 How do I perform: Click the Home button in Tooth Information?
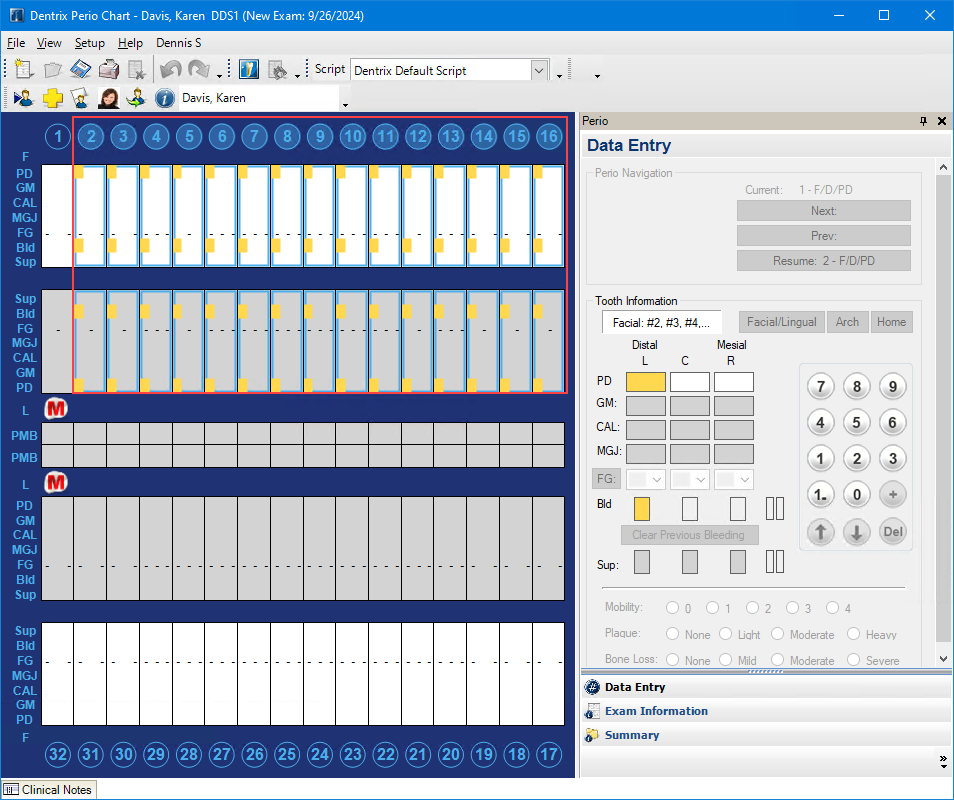click(x=891, y=322)
